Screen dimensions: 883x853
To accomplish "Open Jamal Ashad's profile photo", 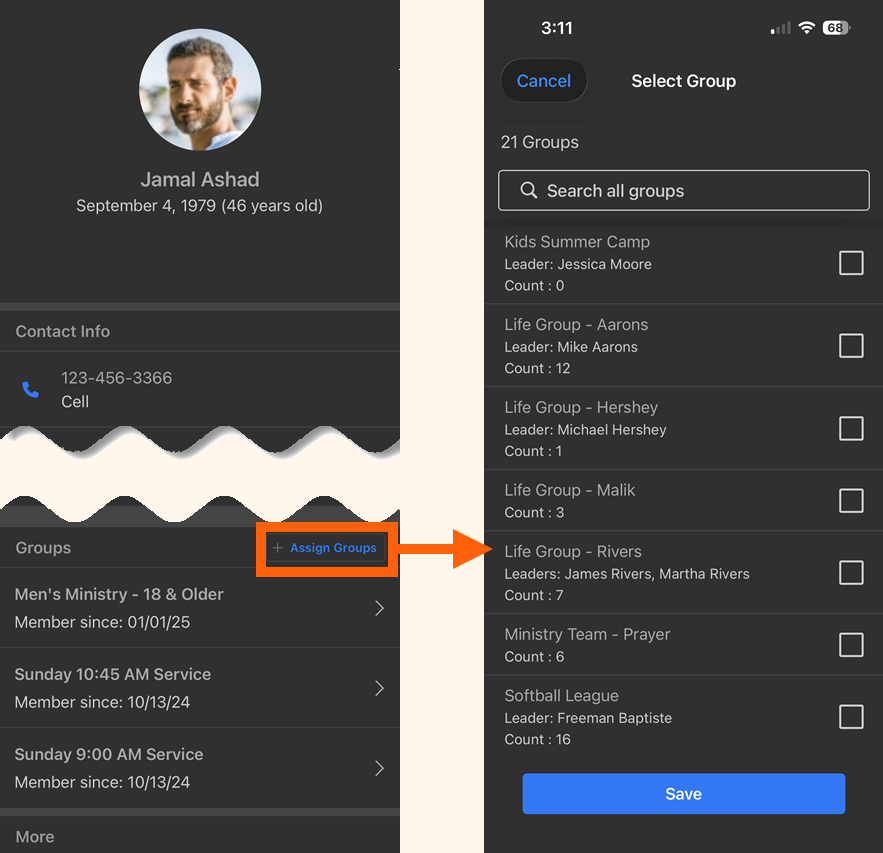I will point(199,89).
